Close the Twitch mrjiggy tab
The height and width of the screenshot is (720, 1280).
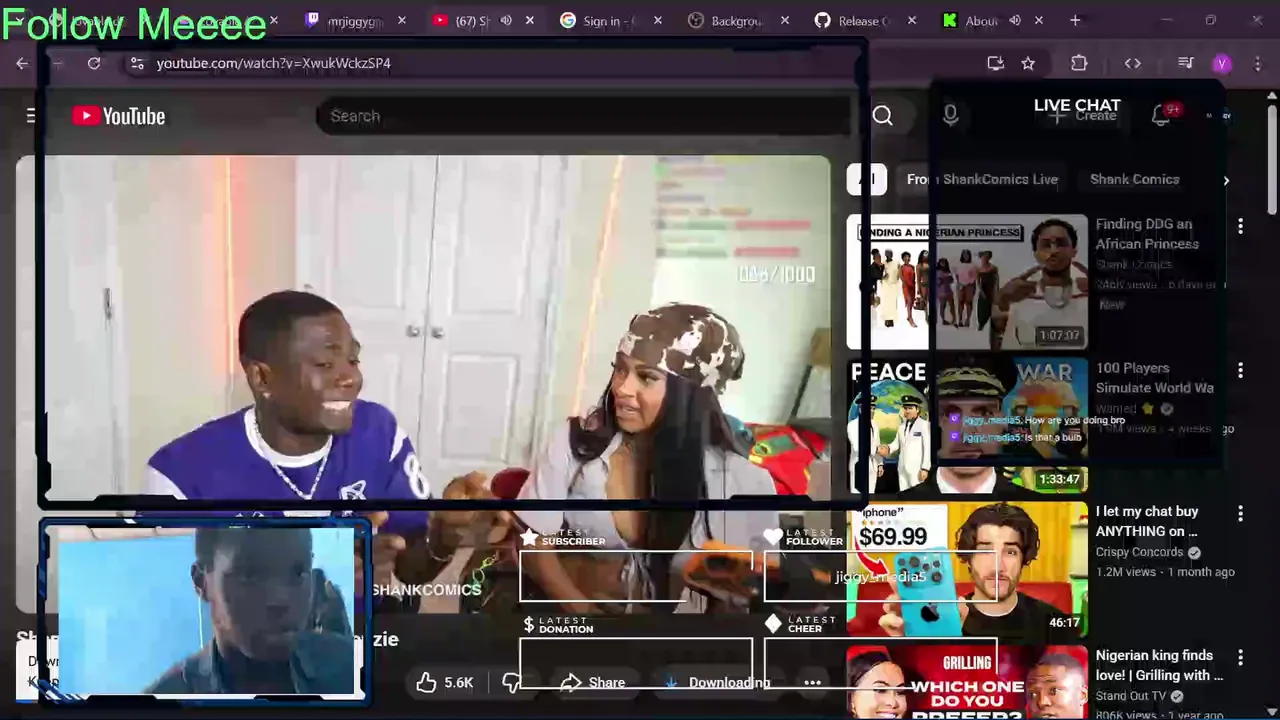pos(402,20)
